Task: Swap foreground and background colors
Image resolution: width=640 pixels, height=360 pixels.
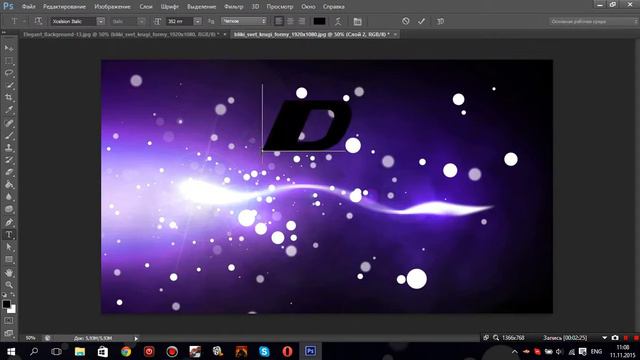Action: tap(13, 294)
